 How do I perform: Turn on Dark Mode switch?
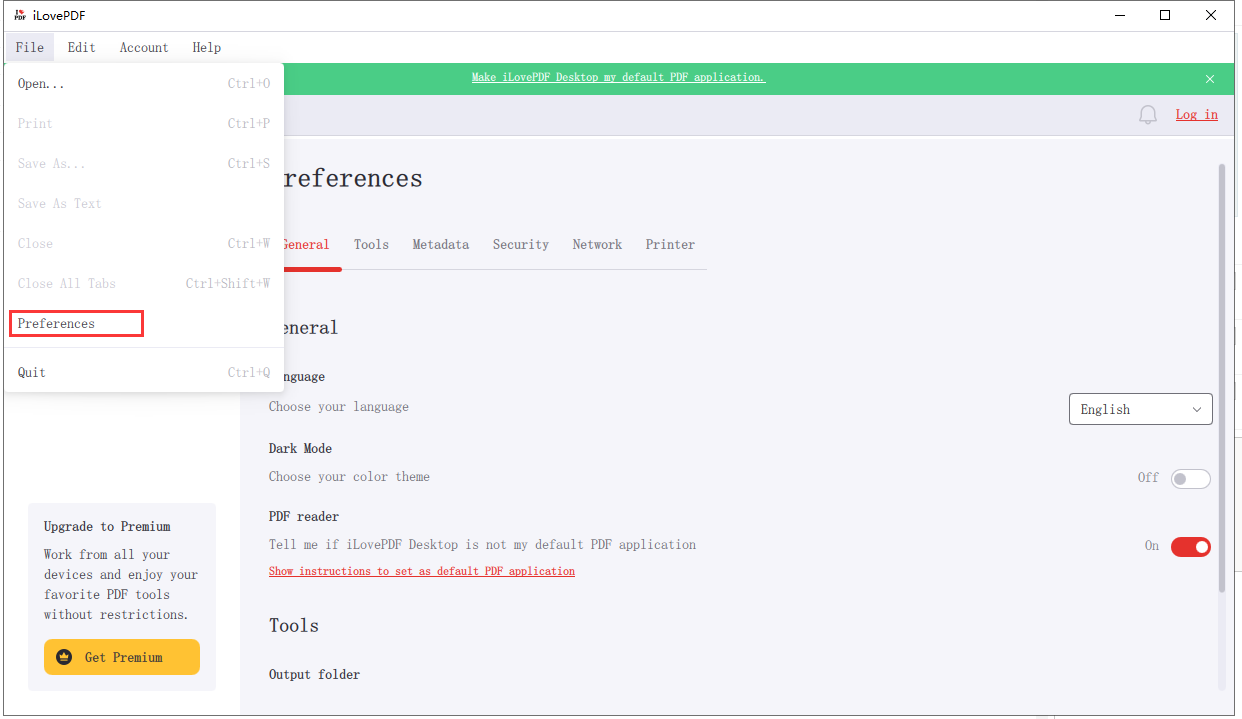[x=1191, y=479]
